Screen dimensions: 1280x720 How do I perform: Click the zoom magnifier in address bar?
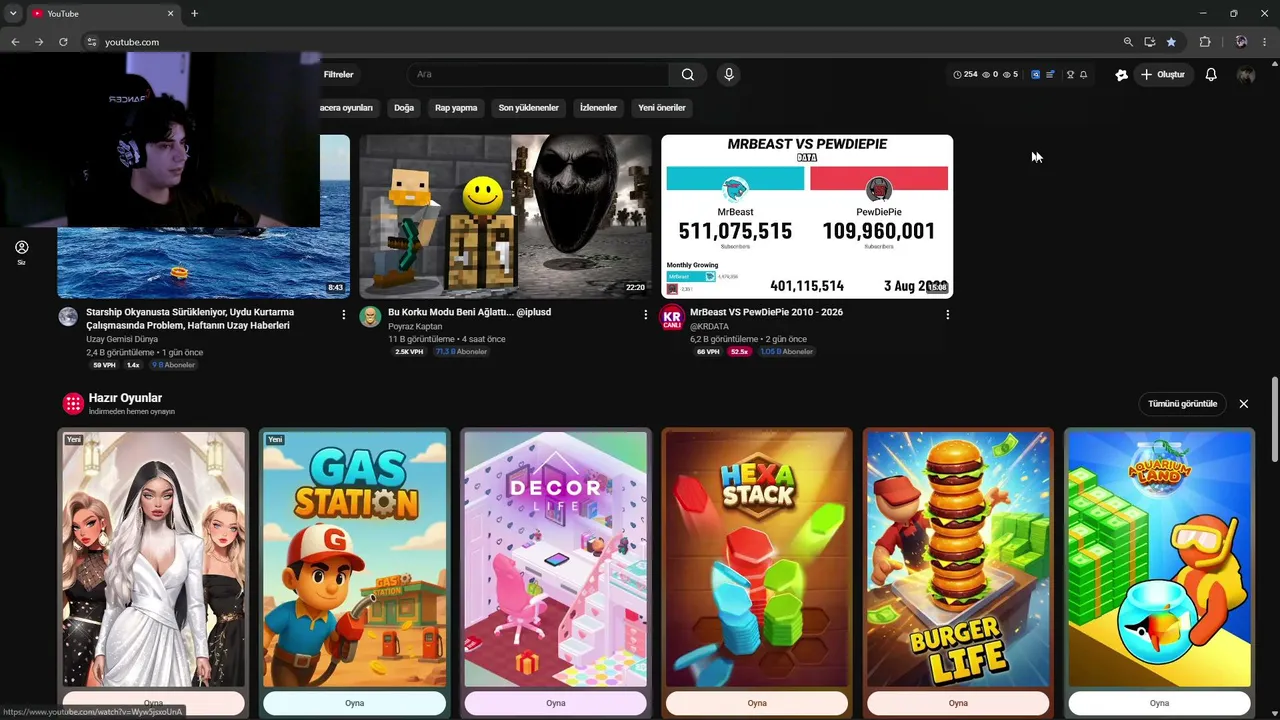pos(1128,42)
